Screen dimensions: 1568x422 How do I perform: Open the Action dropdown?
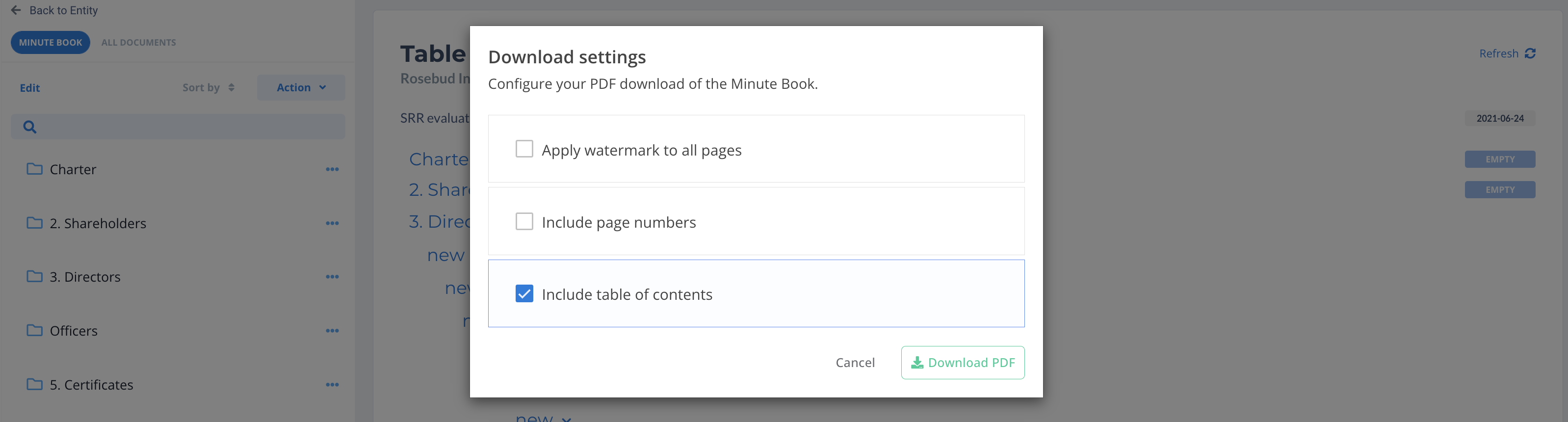(301, 88)
